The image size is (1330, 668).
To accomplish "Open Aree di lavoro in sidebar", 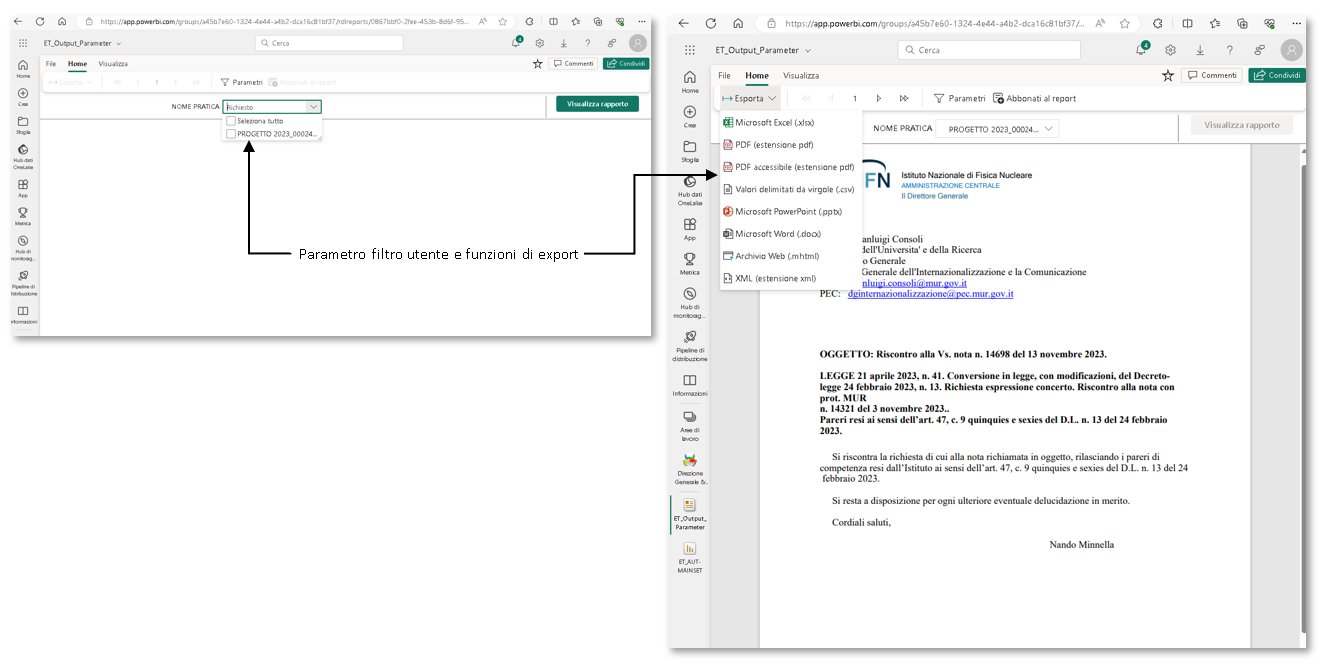I will pos(689,423).
